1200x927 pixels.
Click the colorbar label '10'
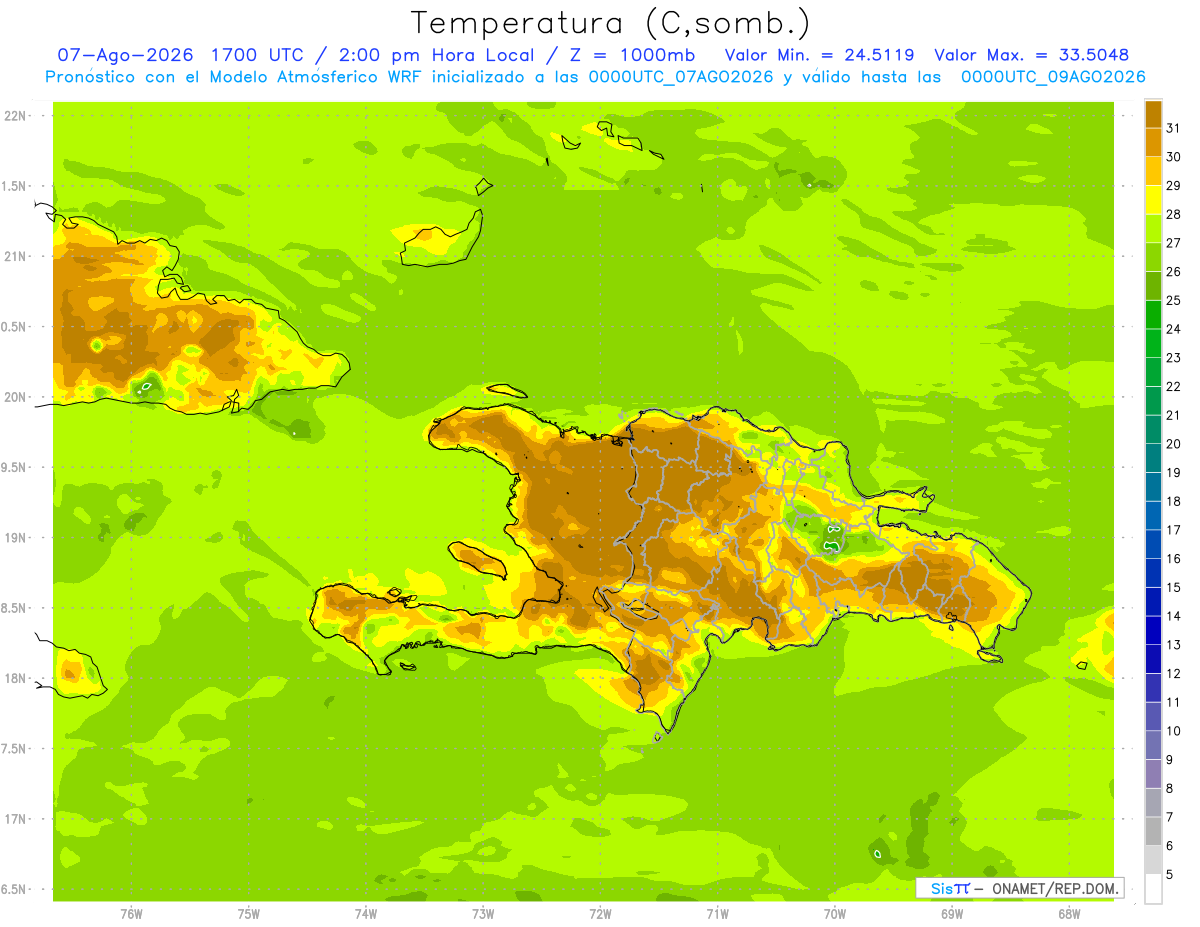click(1174, 731)
